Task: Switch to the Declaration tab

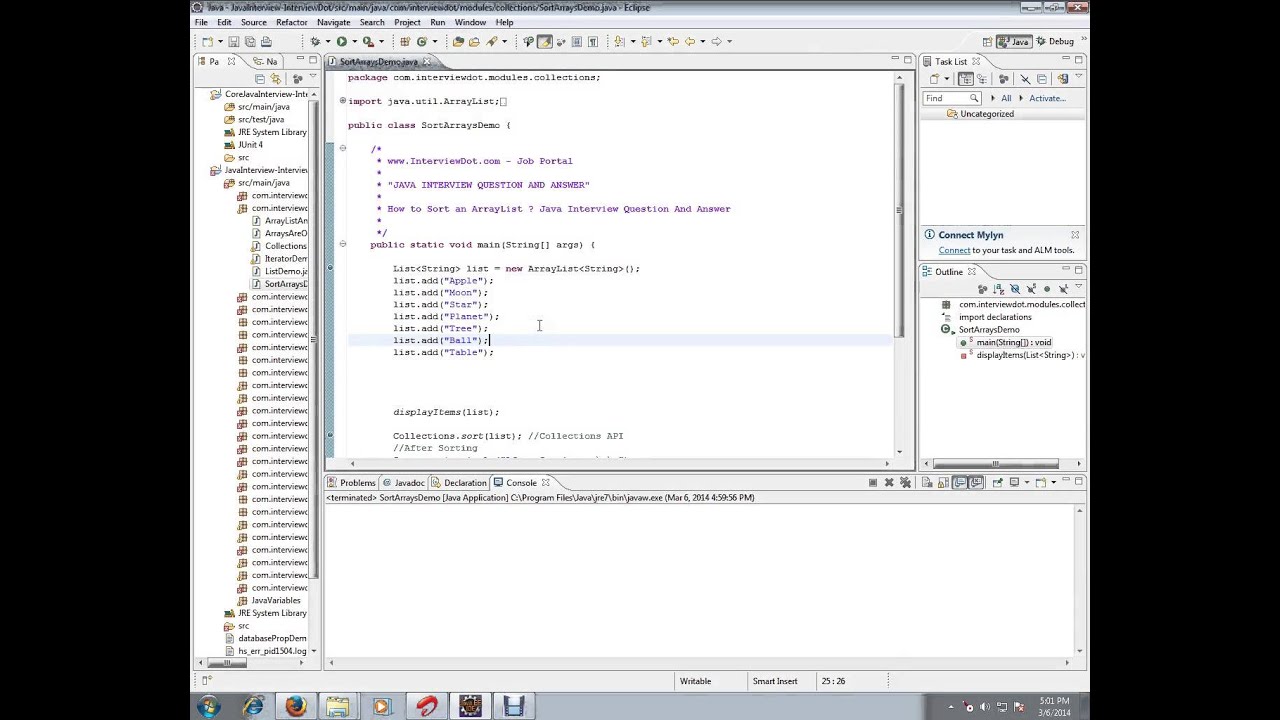Action: pyautogui.click(x=459, y=483)
